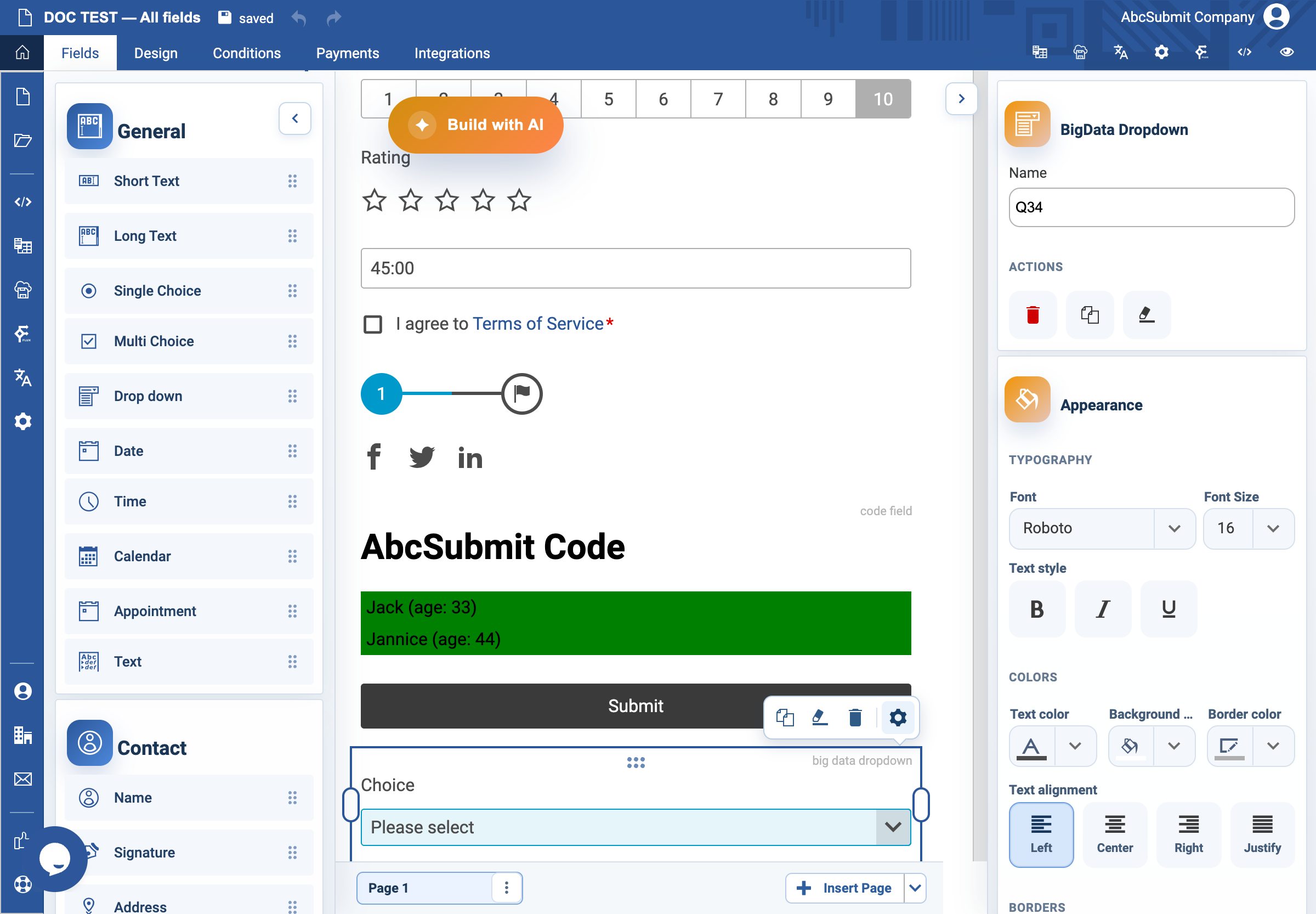The width and height of the screenshot is (1316, 914).
Task: Duplicate field from floating toolbar
Action: 785,718
